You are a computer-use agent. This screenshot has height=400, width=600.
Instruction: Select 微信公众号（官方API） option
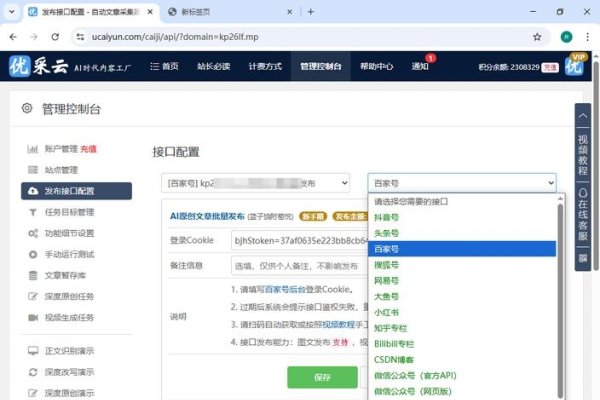coord(462,376)
